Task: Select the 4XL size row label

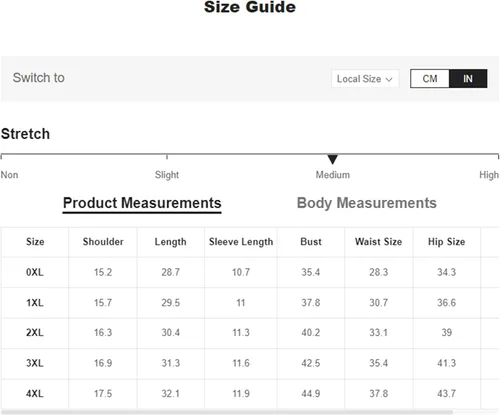Action: 35,394
